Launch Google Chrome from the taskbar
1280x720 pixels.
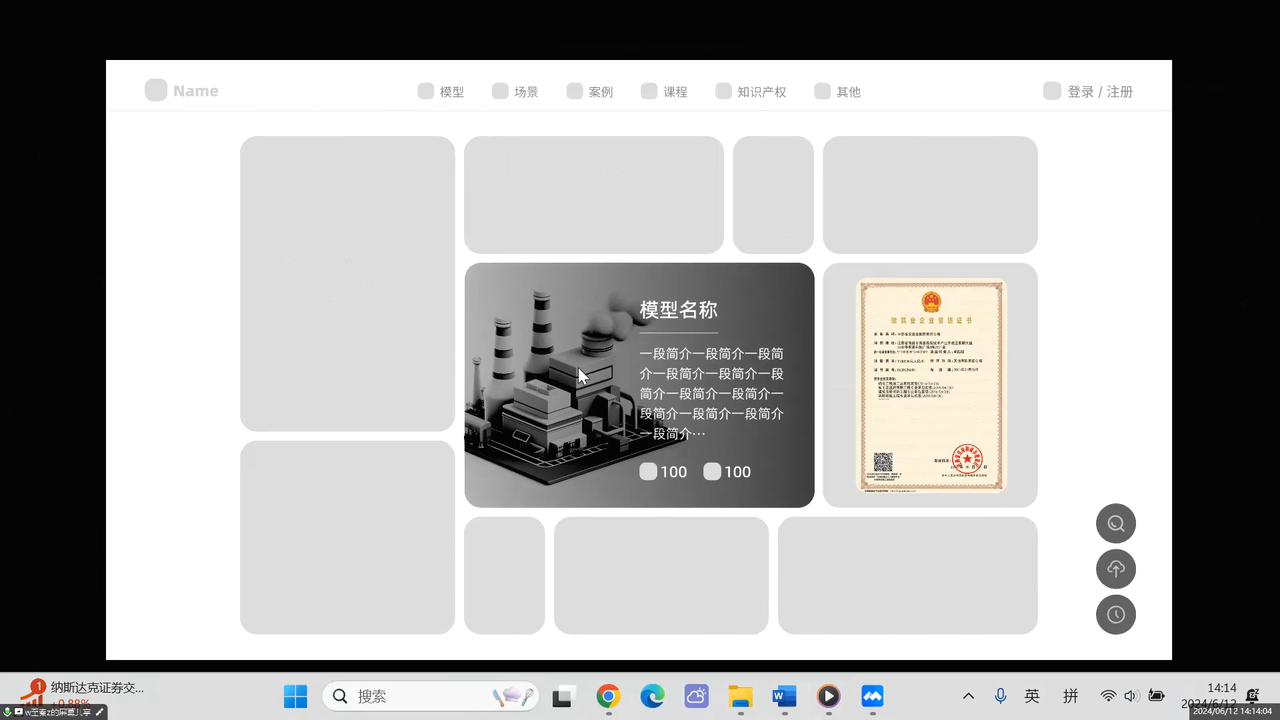point(608,696)
